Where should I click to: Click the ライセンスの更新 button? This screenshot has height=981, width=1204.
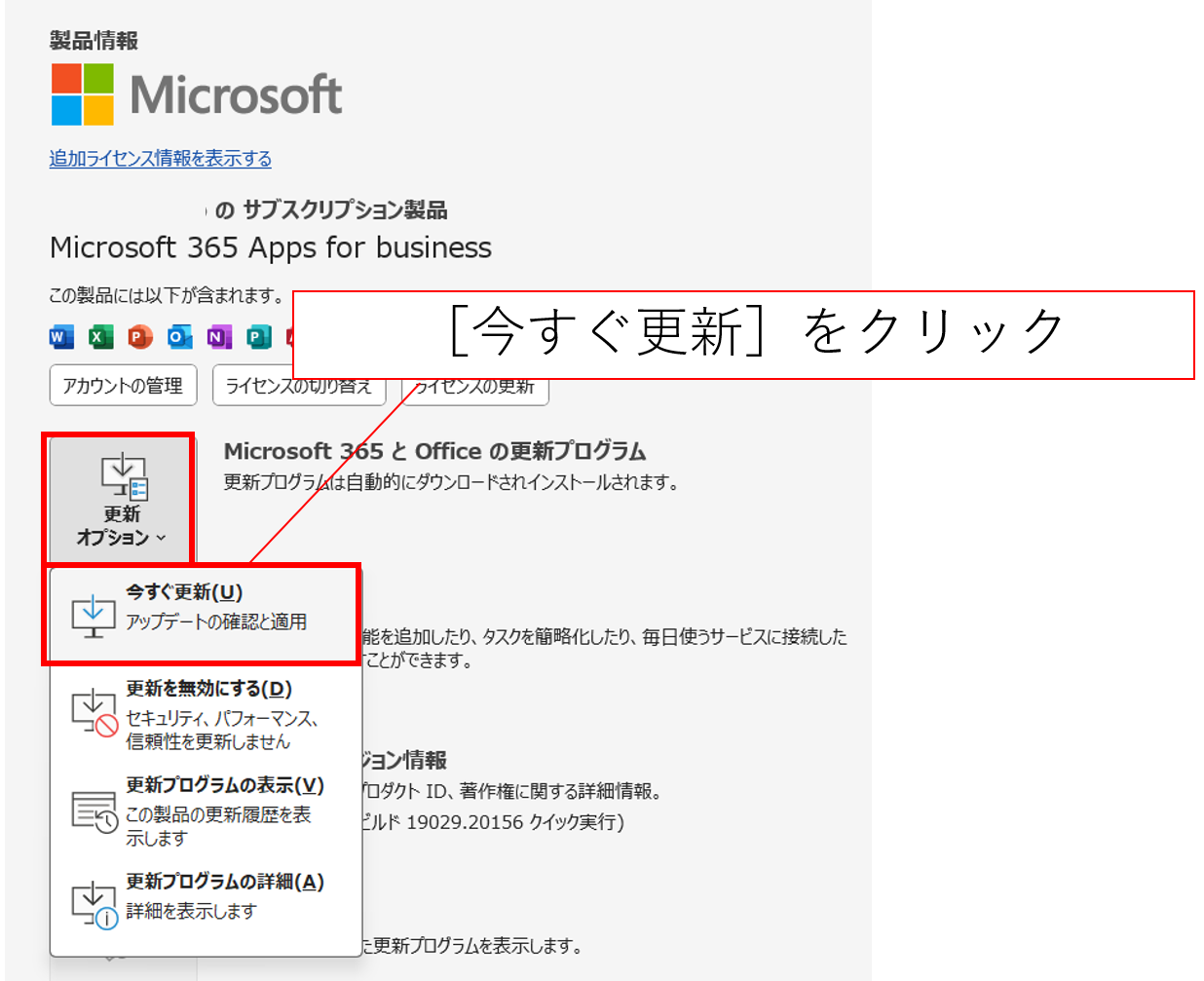477,390
